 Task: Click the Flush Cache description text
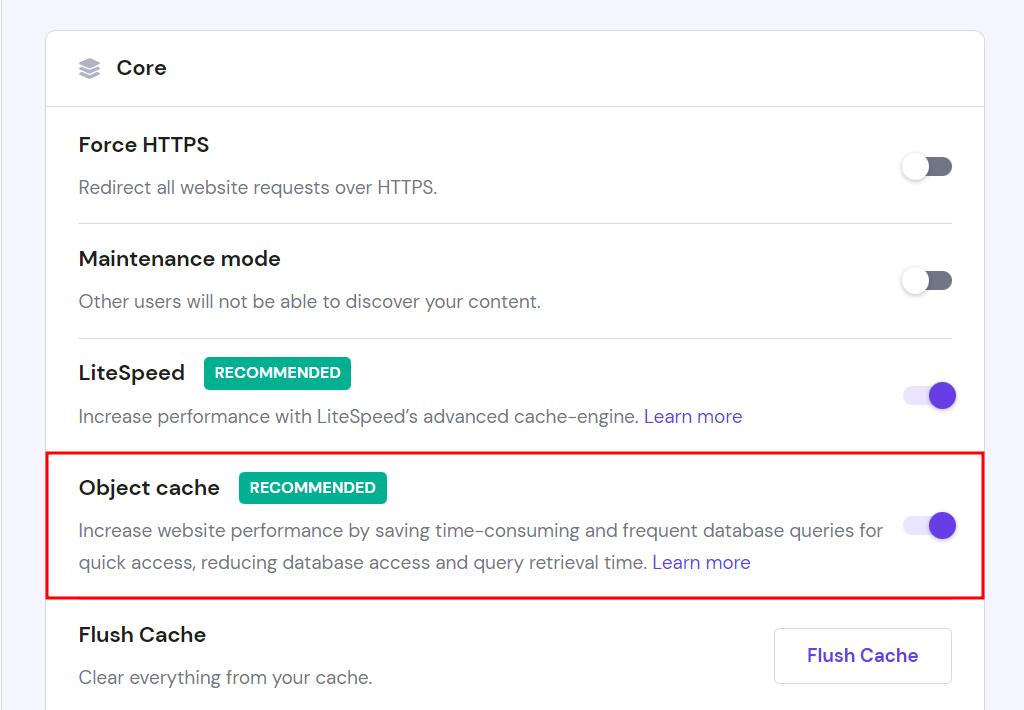(224, 678)
